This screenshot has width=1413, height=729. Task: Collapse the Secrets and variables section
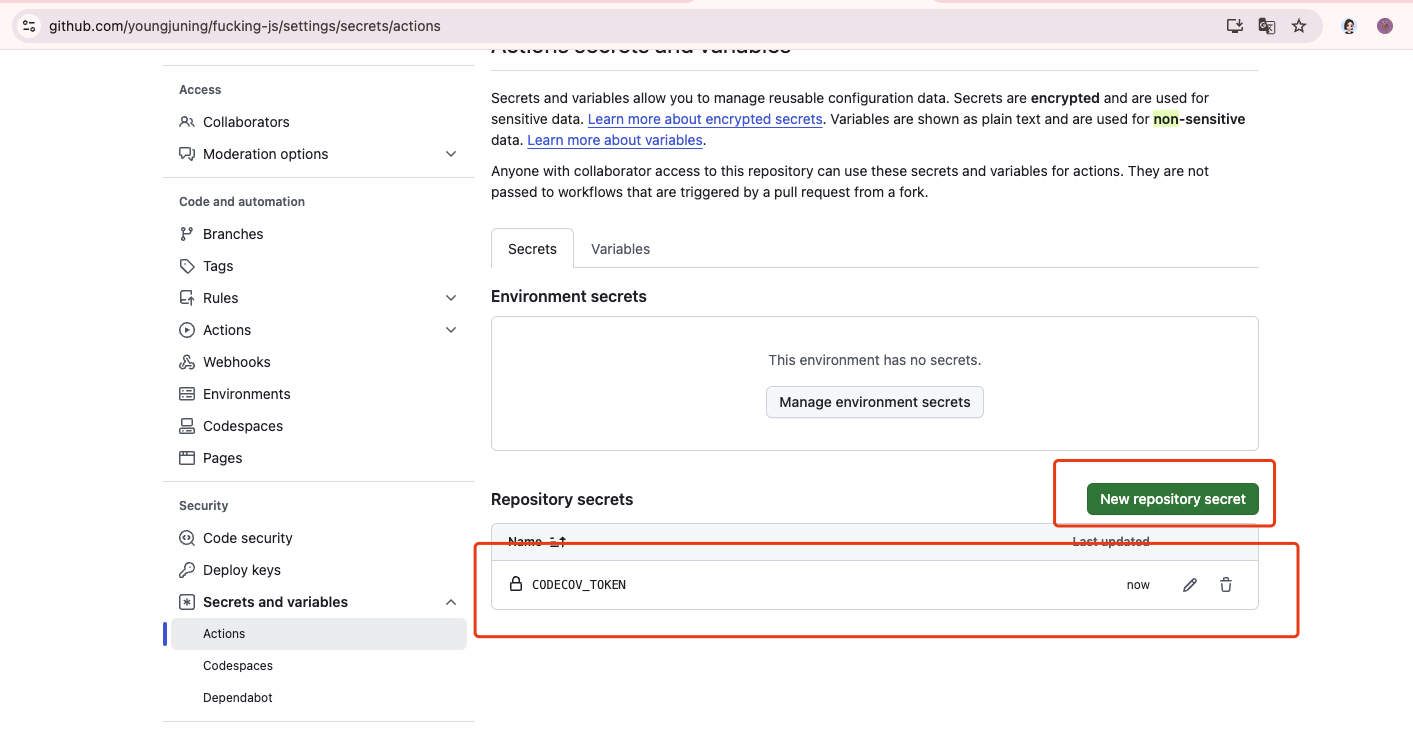(451, 602)
